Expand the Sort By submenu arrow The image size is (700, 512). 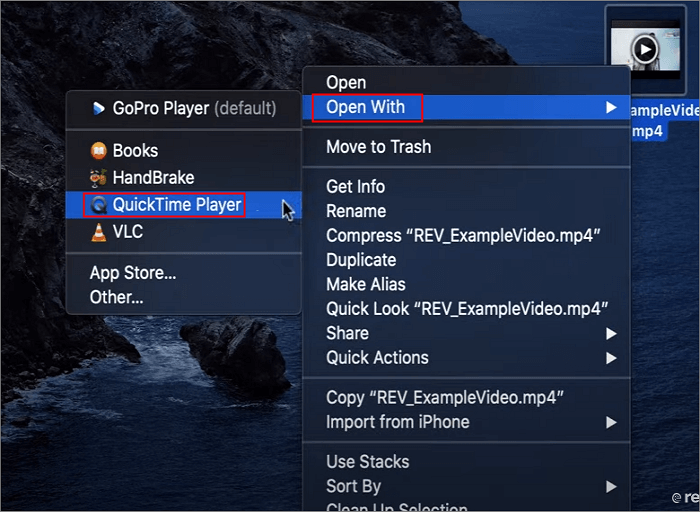pyautogui.click(x=611, y=487)
